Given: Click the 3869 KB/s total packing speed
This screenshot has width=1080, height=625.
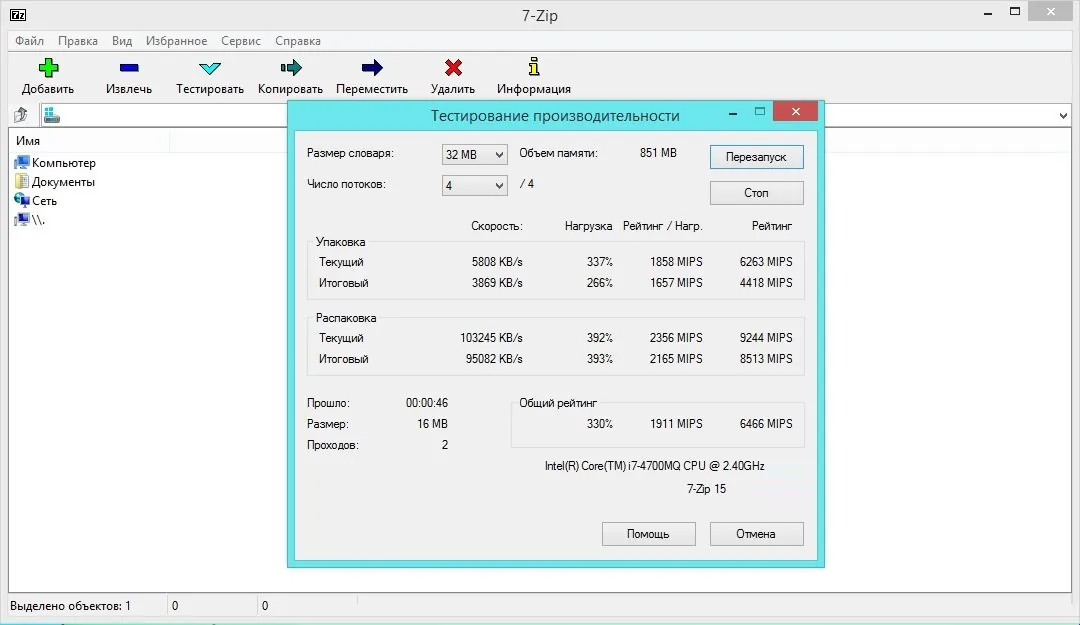Looking at the screenshot, I should (497, 283).
